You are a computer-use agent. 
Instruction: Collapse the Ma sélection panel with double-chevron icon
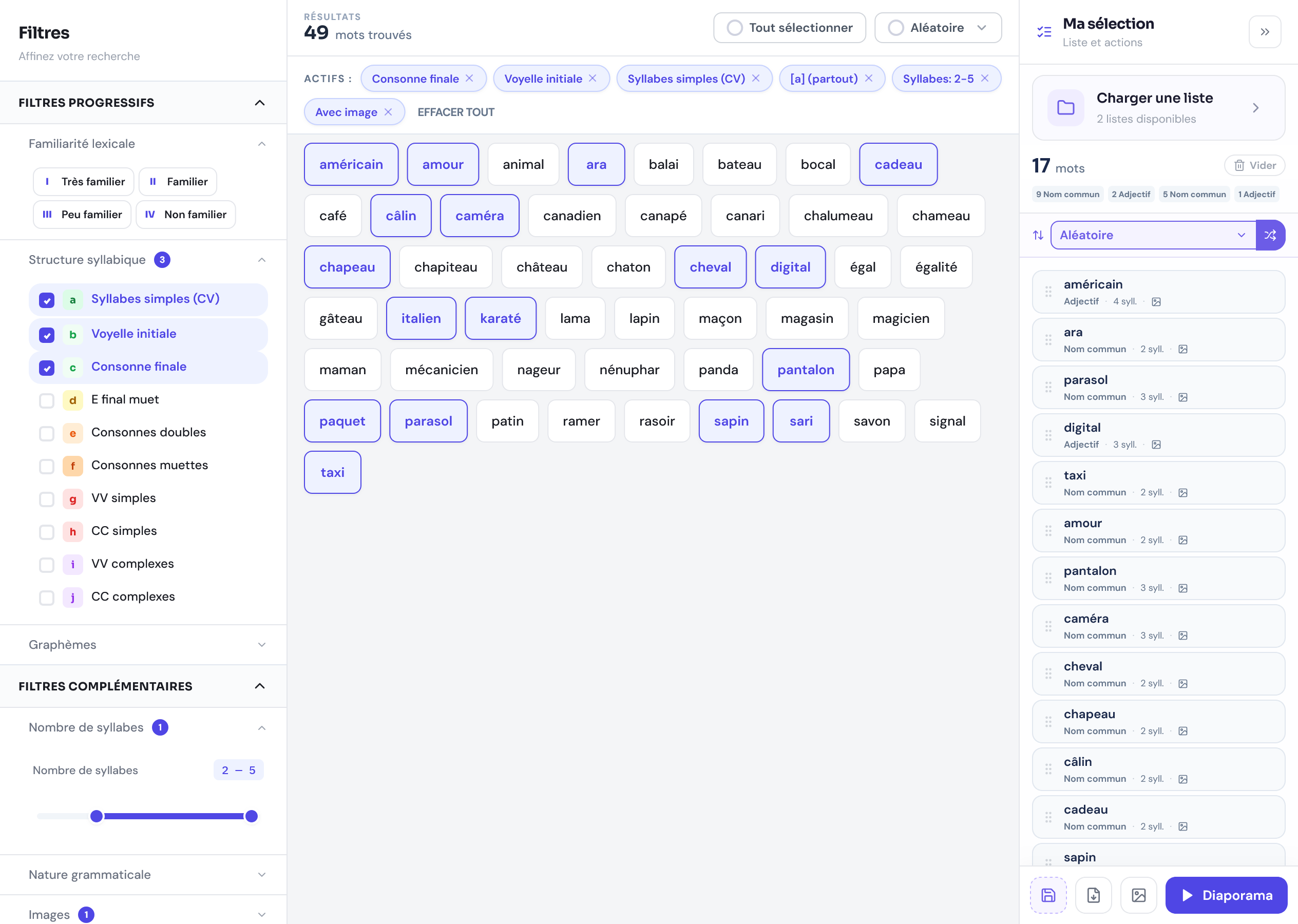click(1265, 32)
